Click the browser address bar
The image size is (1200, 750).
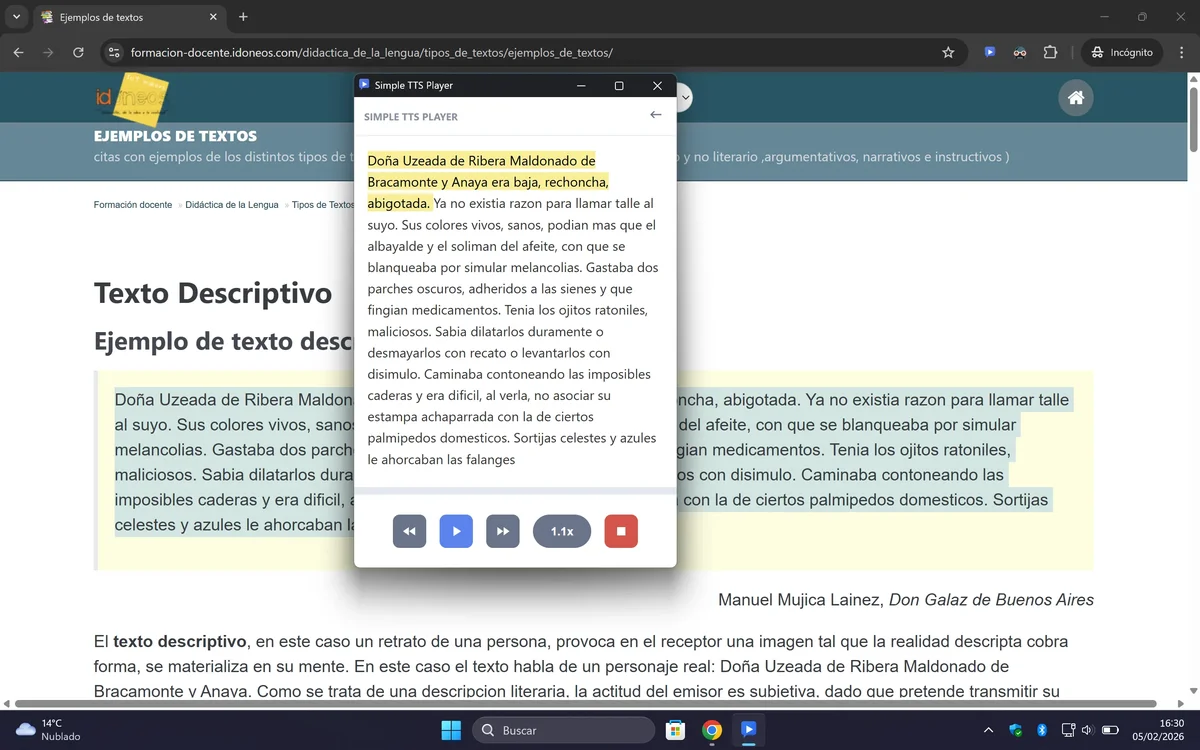[400, 52]
